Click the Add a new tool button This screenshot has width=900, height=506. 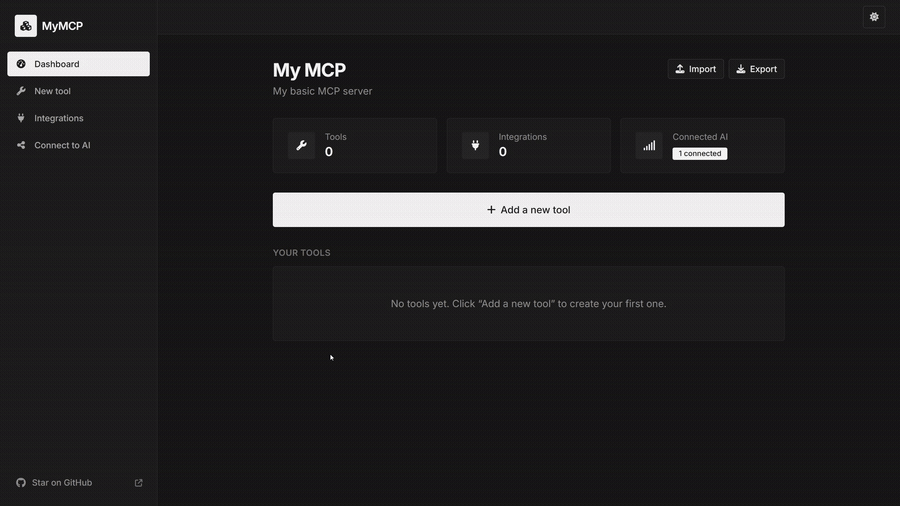pyautogui.click(x=529, y=209)
